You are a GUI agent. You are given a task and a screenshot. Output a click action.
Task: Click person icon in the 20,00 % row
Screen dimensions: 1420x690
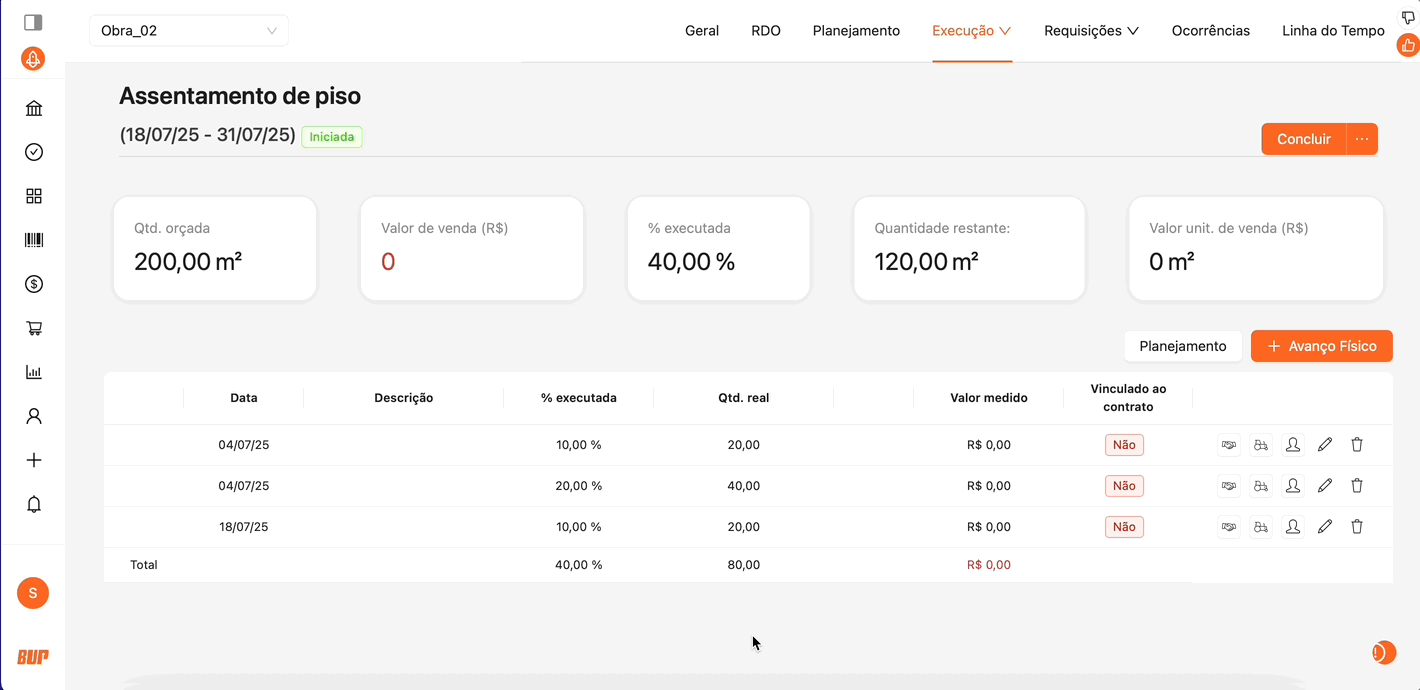[1293, 486]
